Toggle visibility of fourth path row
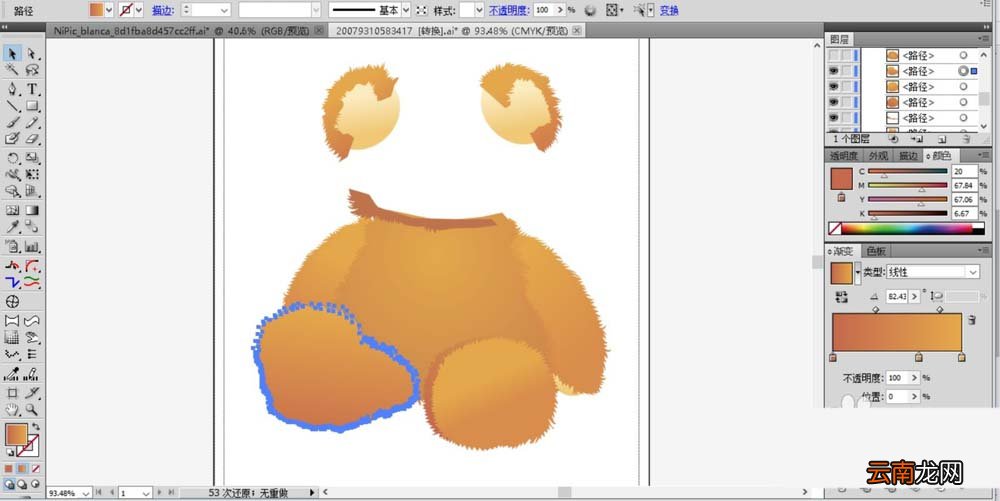 [833, 102]
